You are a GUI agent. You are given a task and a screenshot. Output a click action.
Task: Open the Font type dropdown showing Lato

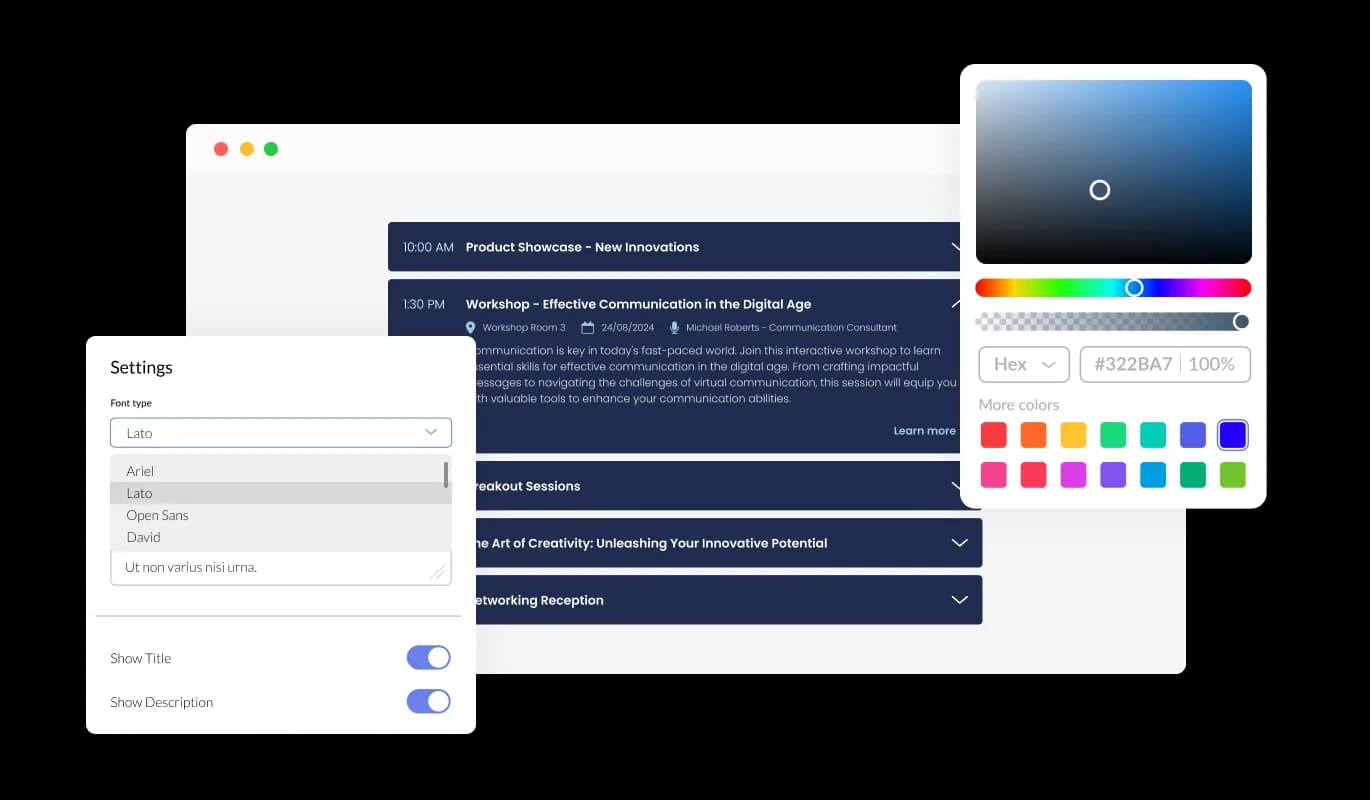(x=280, y=433)
